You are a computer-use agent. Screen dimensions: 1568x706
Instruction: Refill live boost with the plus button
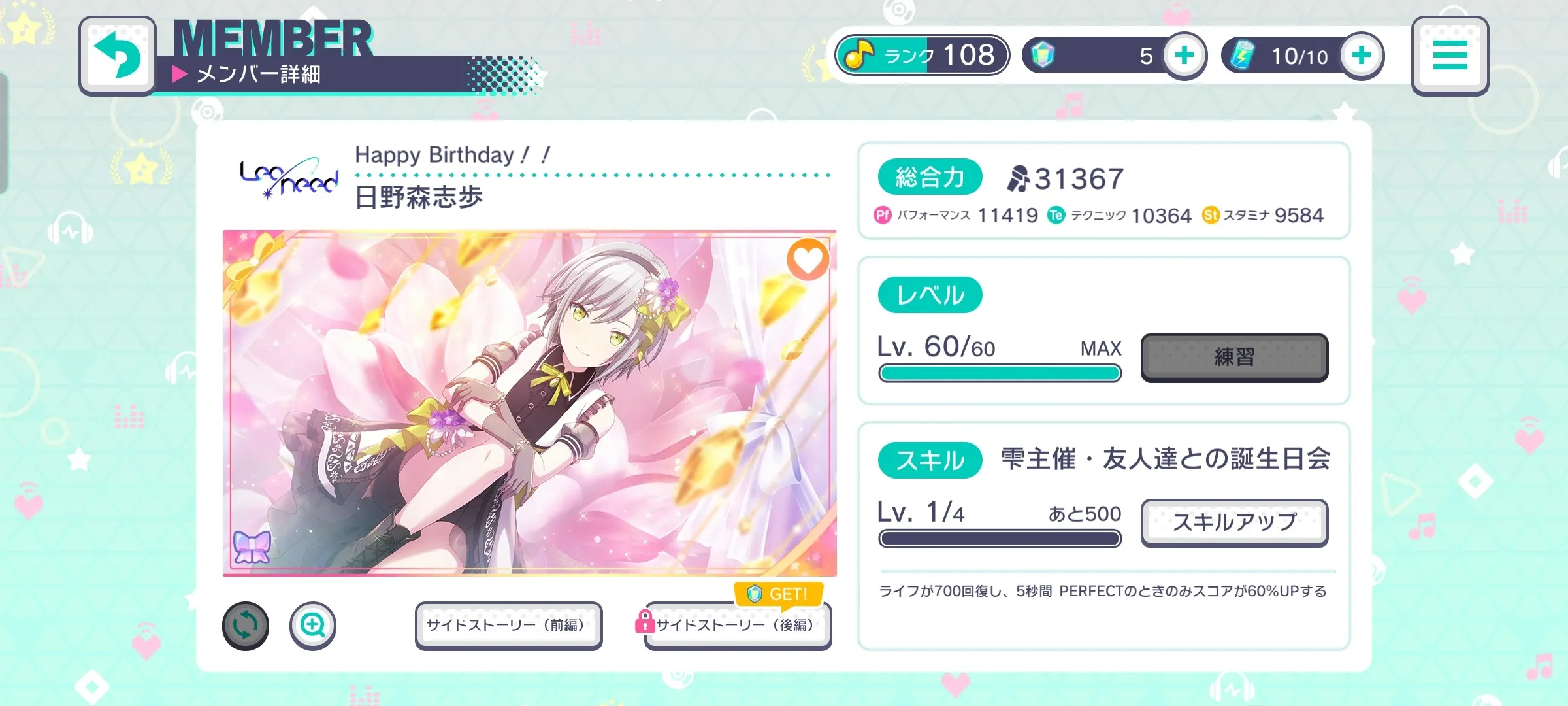click(1362, 56)
